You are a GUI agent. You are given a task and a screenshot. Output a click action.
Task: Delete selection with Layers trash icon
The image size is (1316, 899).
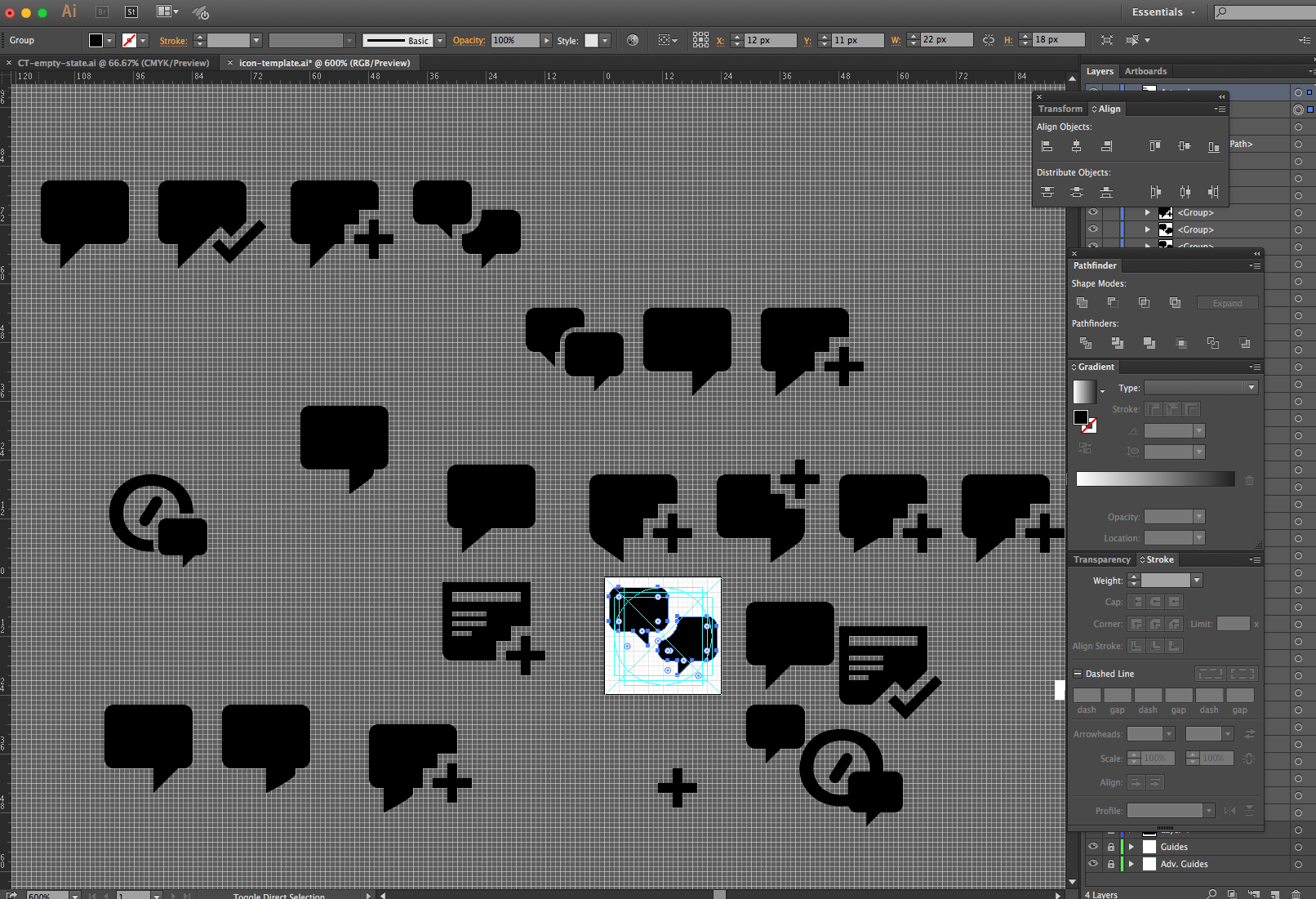click(x=1296, y=894)
